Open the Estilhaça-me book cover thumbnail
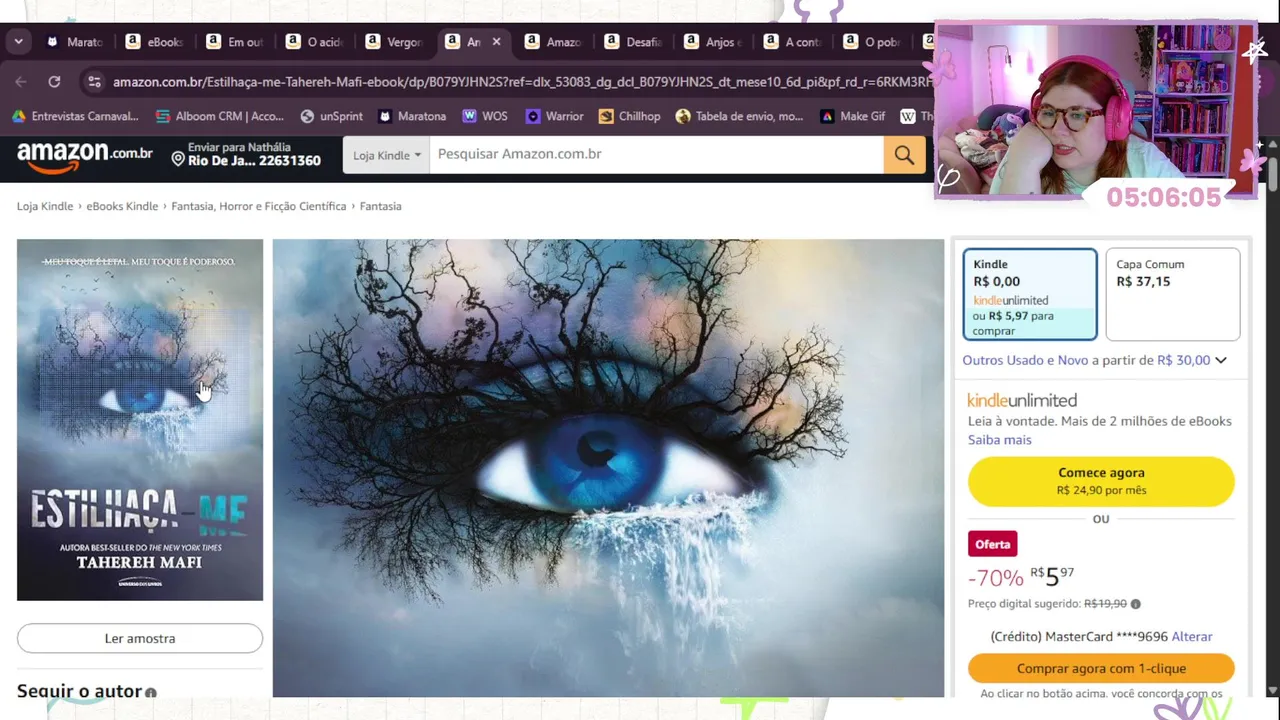Image resolution: width=1280 pixels, height=720 pixels. coord(140,420)
